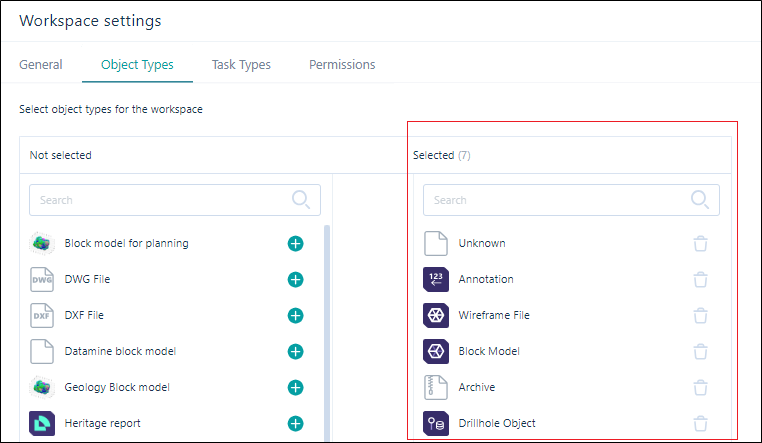Add Datamine block model type
The height and width of the screenshot is (443, 762).
click(295, 351)
